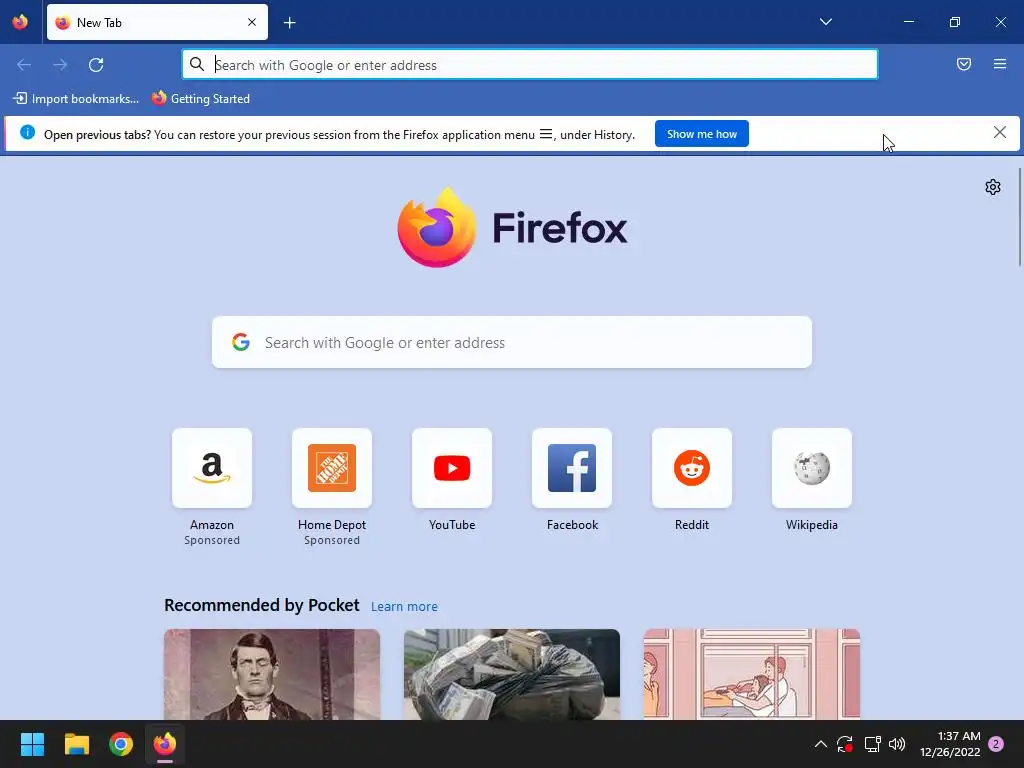Screen dimensions: 1024x768
Task: Reload the current page
Action: pos(96,65)
